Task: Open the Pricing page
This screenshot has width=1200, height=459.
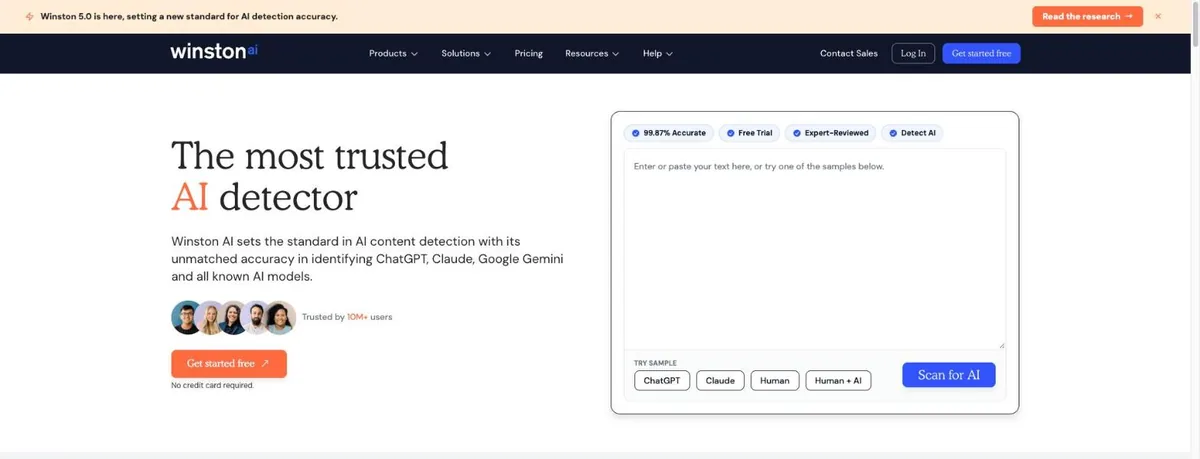Action: pos(529,53)
